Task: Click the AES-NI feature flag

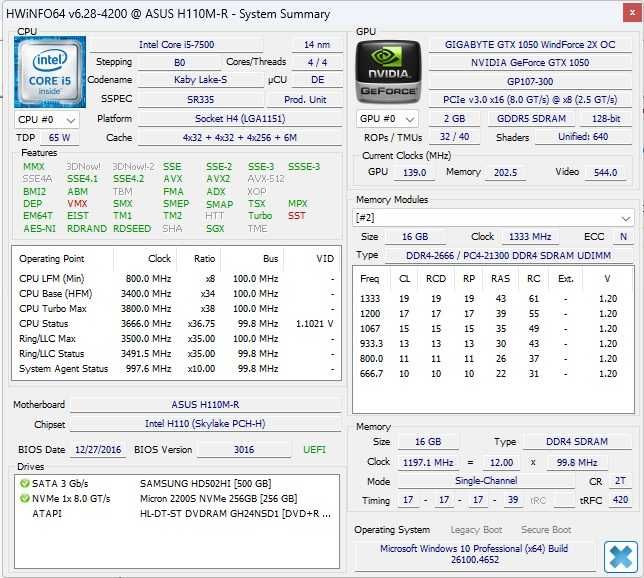Action: [39, 228]
